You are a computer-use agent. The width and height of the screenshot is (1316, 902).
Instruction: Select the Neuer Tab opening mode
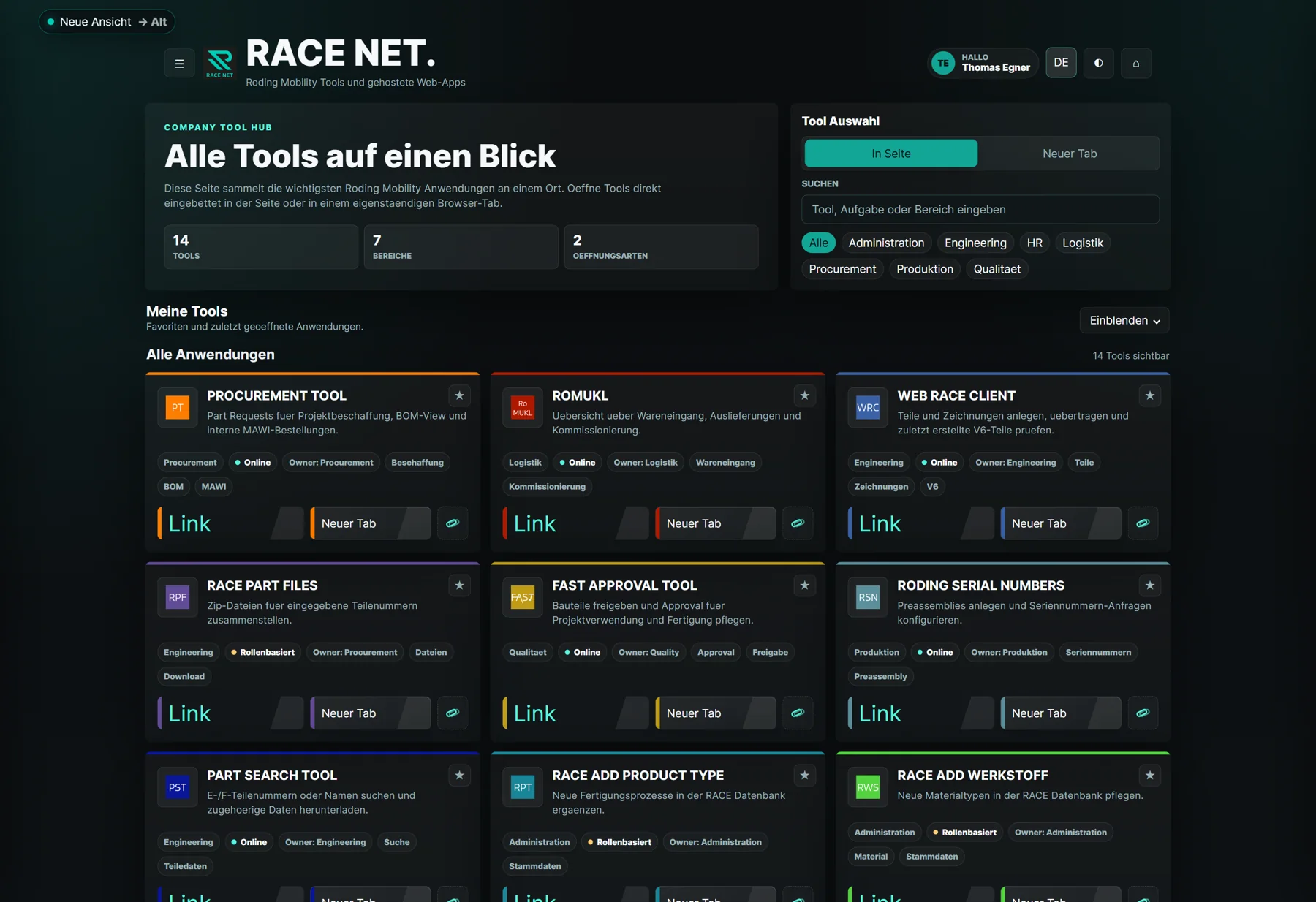point(1070,154)
